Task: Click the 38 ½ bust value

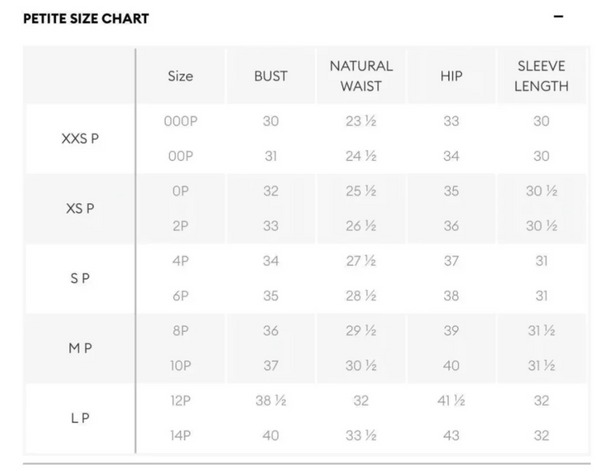Action: click(x=271, y=401)
